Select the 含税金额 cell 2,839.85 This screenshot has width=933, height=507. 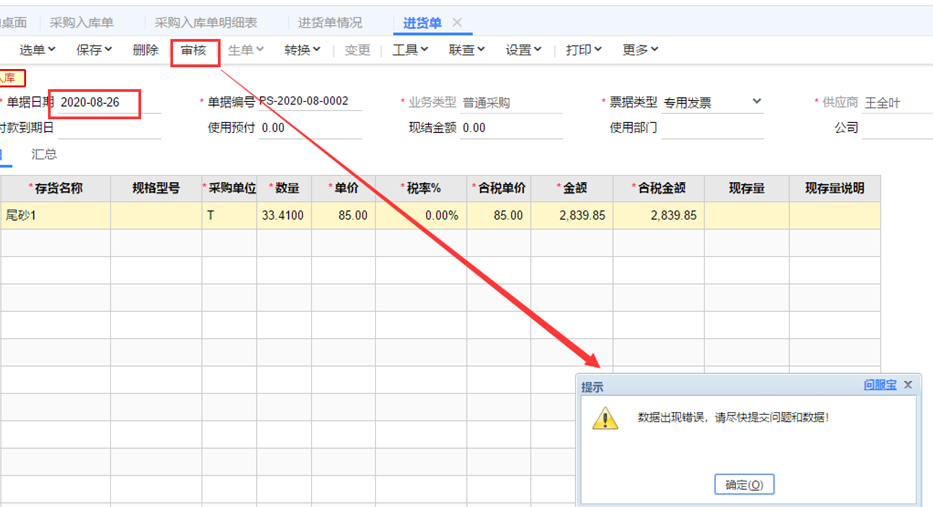tap(659, 215)
